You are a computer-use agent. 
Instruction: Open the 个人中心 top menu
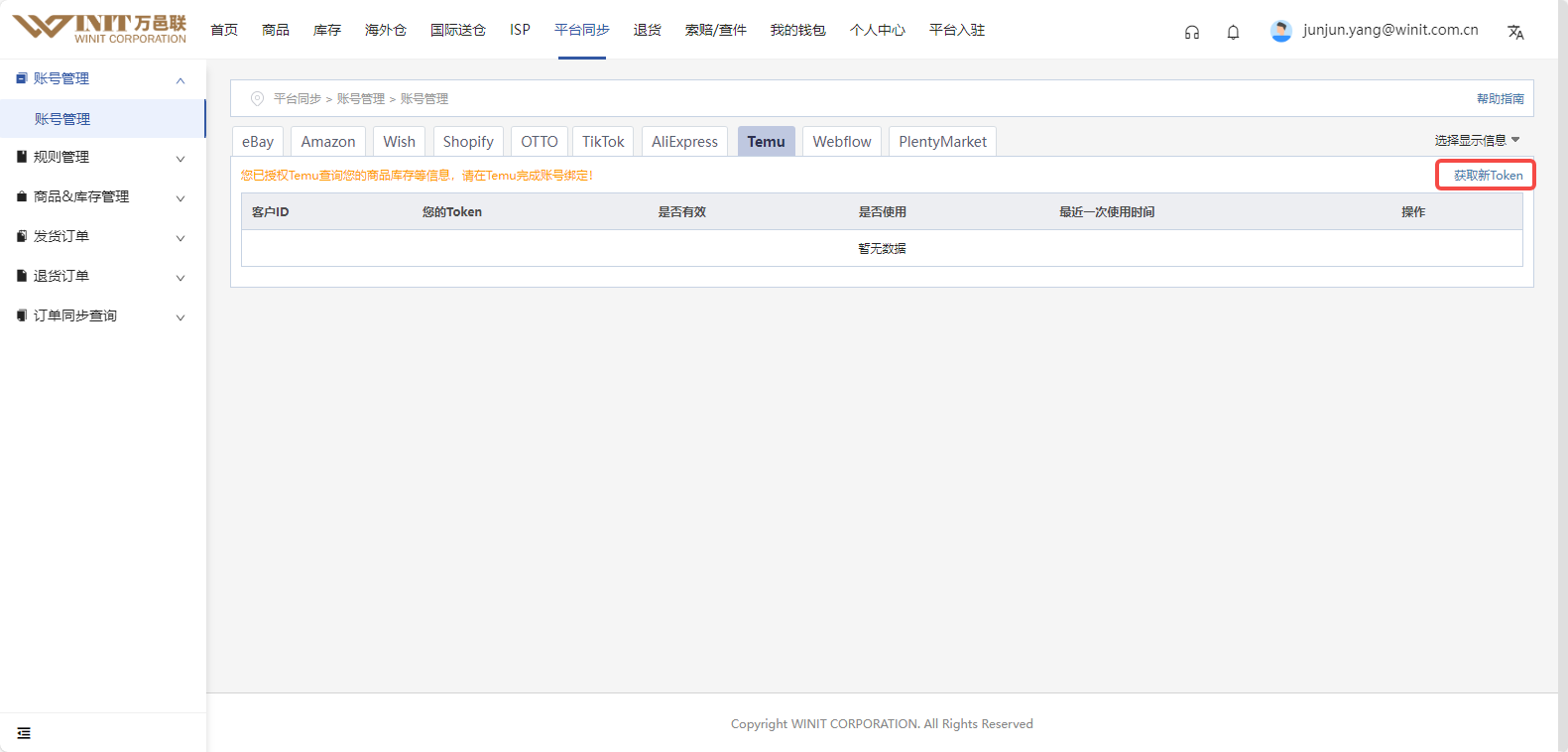tap(878, 30)
